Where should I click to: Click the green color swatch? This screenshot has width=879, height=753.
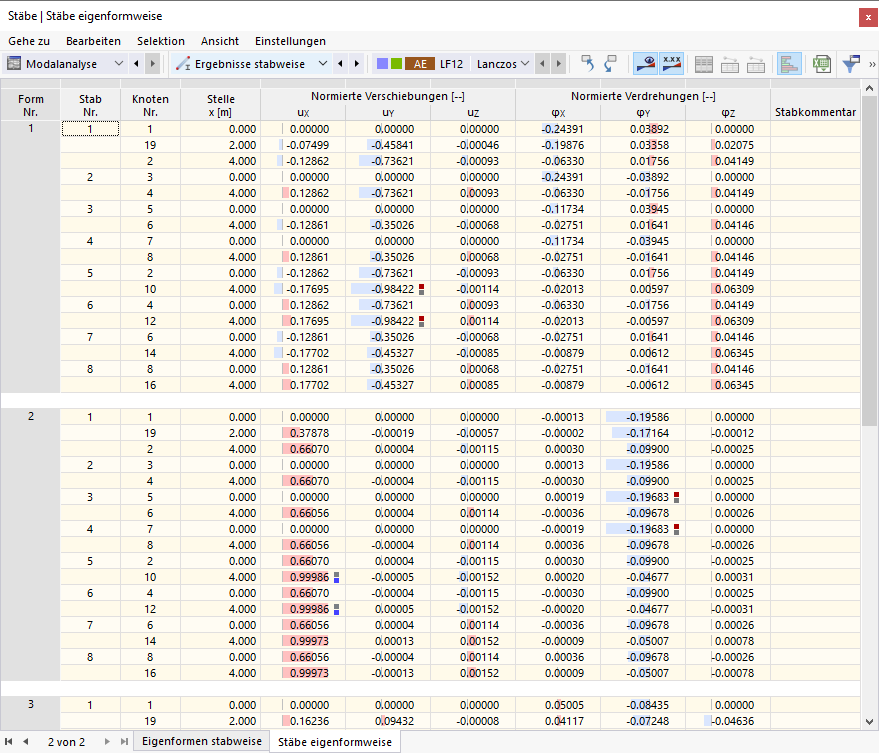coord(396,64)
